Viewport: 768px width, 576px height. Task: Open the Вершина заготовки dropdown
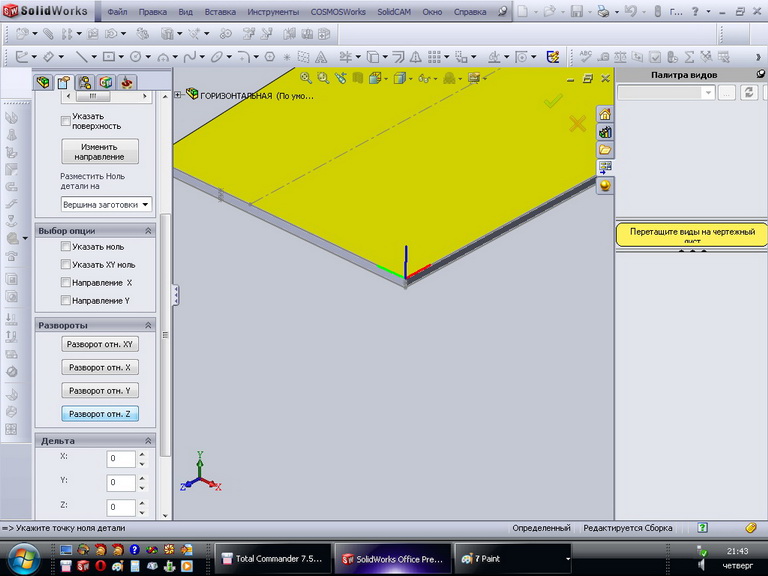106,204
